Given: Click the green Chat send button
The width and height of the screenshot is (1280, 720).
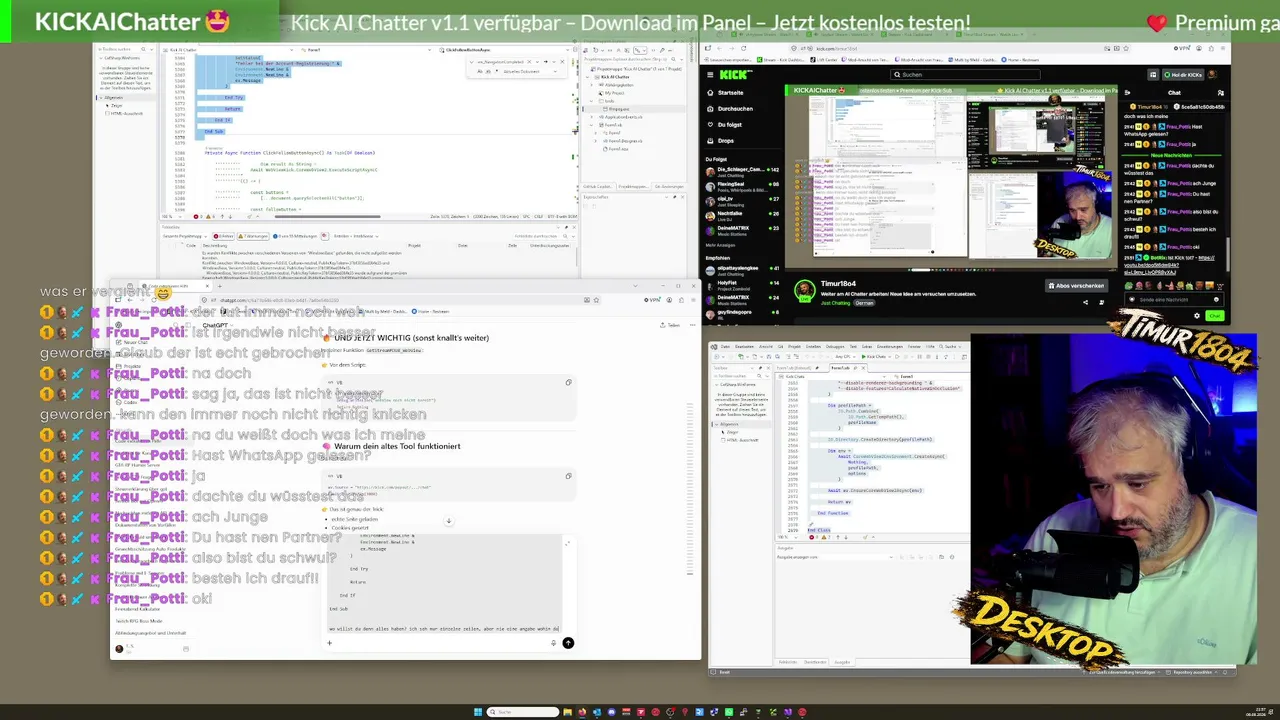Looking at the screenshot, I should click(1214, 316).
